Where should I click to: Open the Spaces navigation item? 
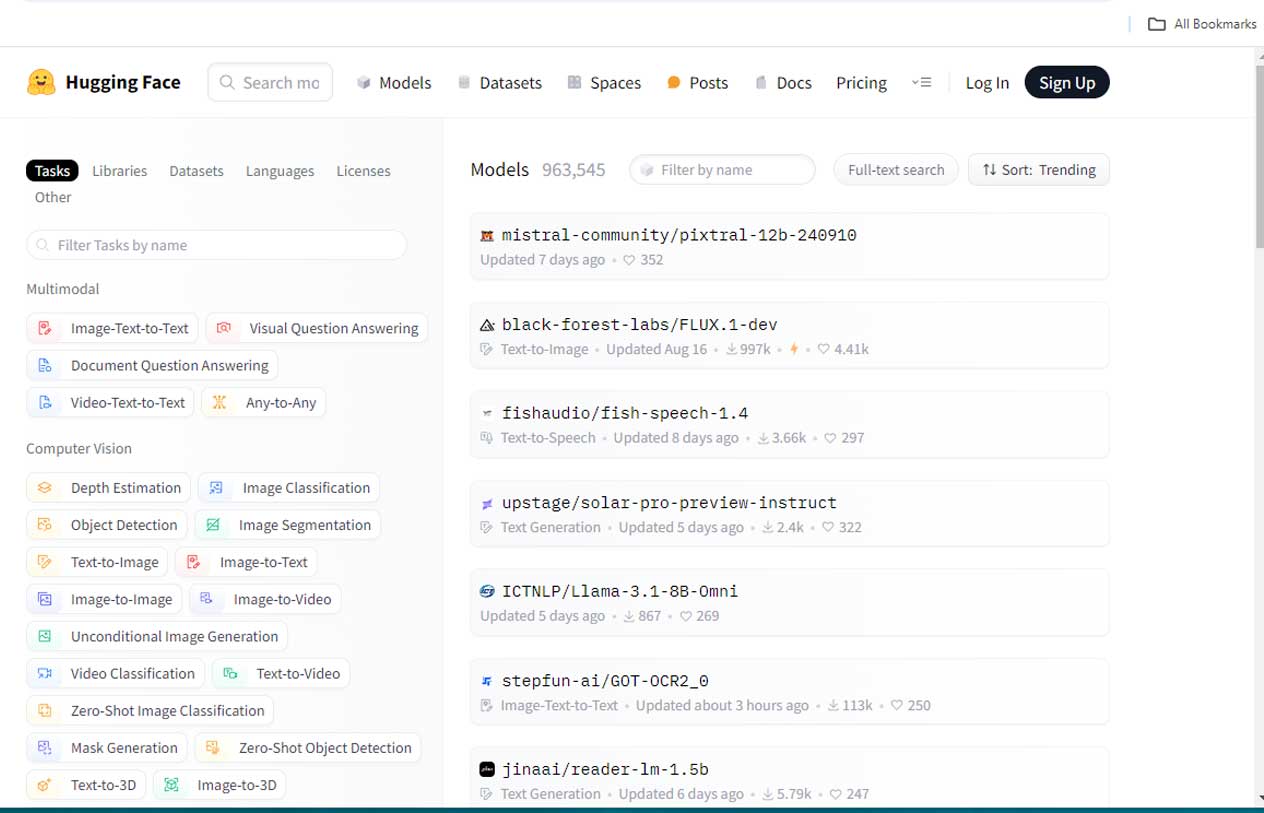tap(604, 82)
